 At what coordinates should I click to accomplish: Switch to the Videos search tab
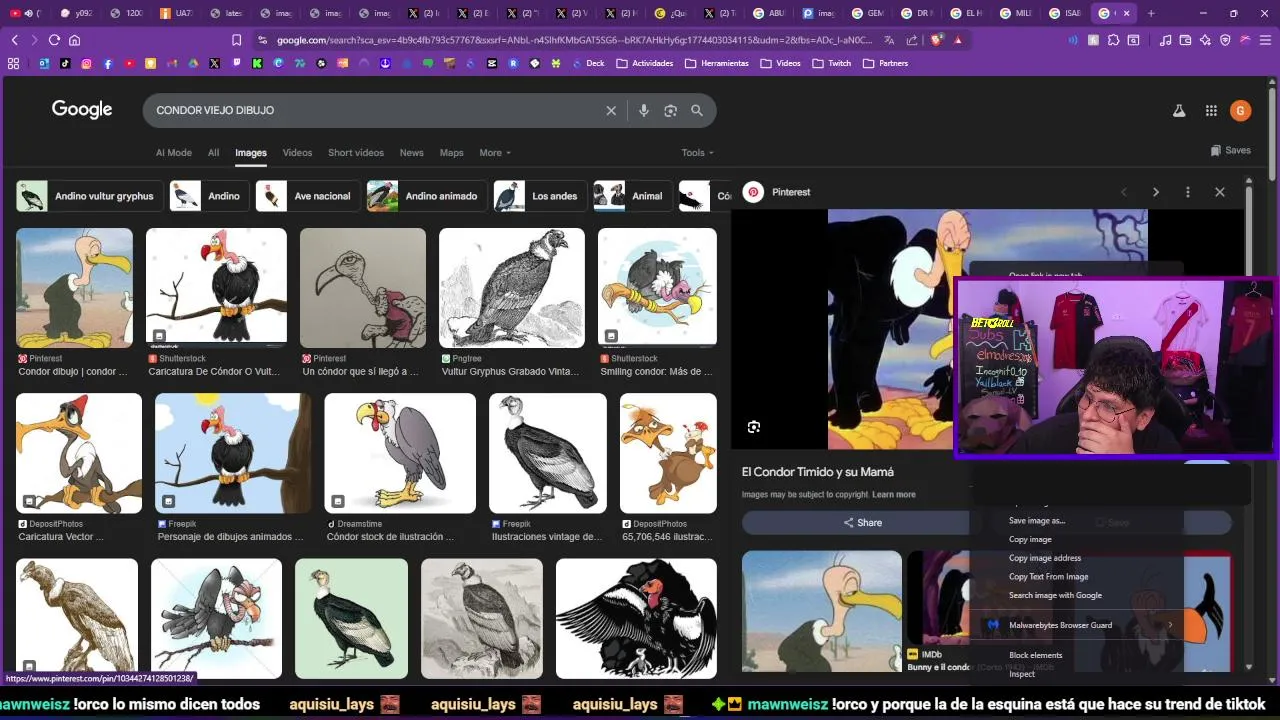coord(297,153)
